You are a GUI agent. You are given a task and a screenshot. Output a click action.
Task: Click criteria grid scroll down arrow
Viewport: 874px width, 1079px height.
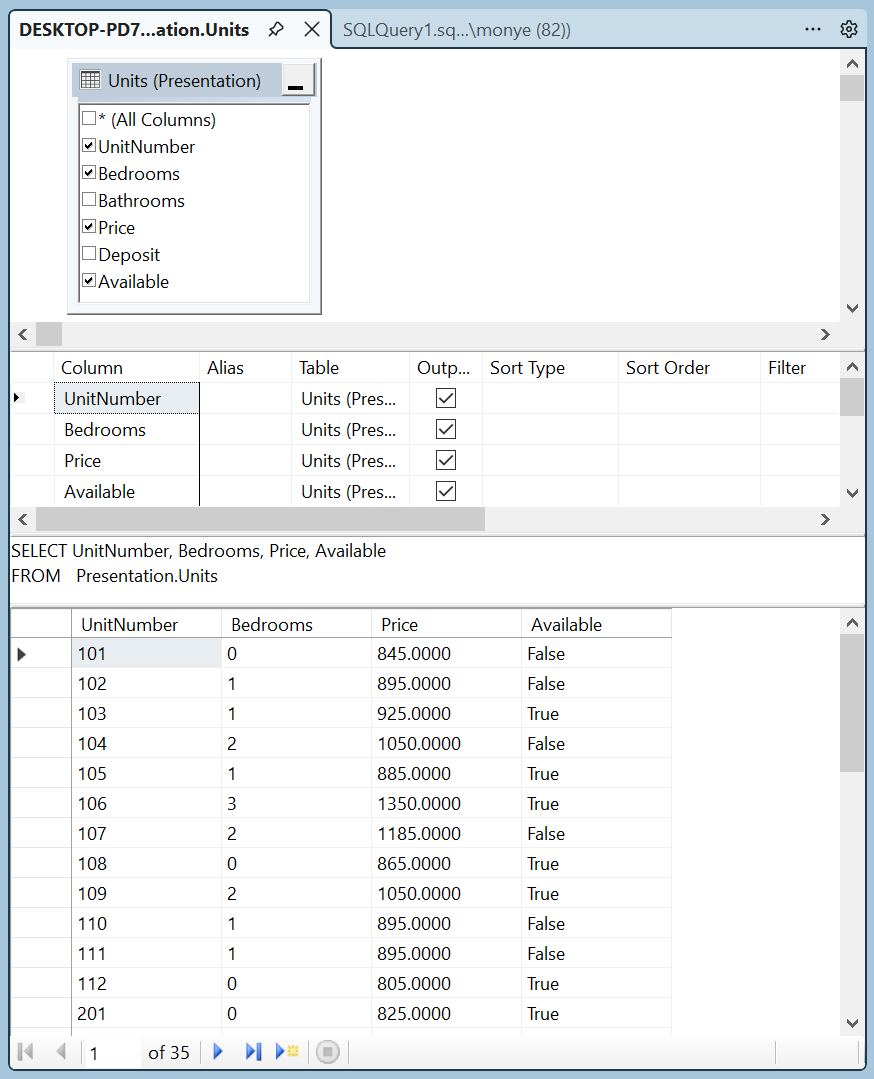(x=852, y=493)
